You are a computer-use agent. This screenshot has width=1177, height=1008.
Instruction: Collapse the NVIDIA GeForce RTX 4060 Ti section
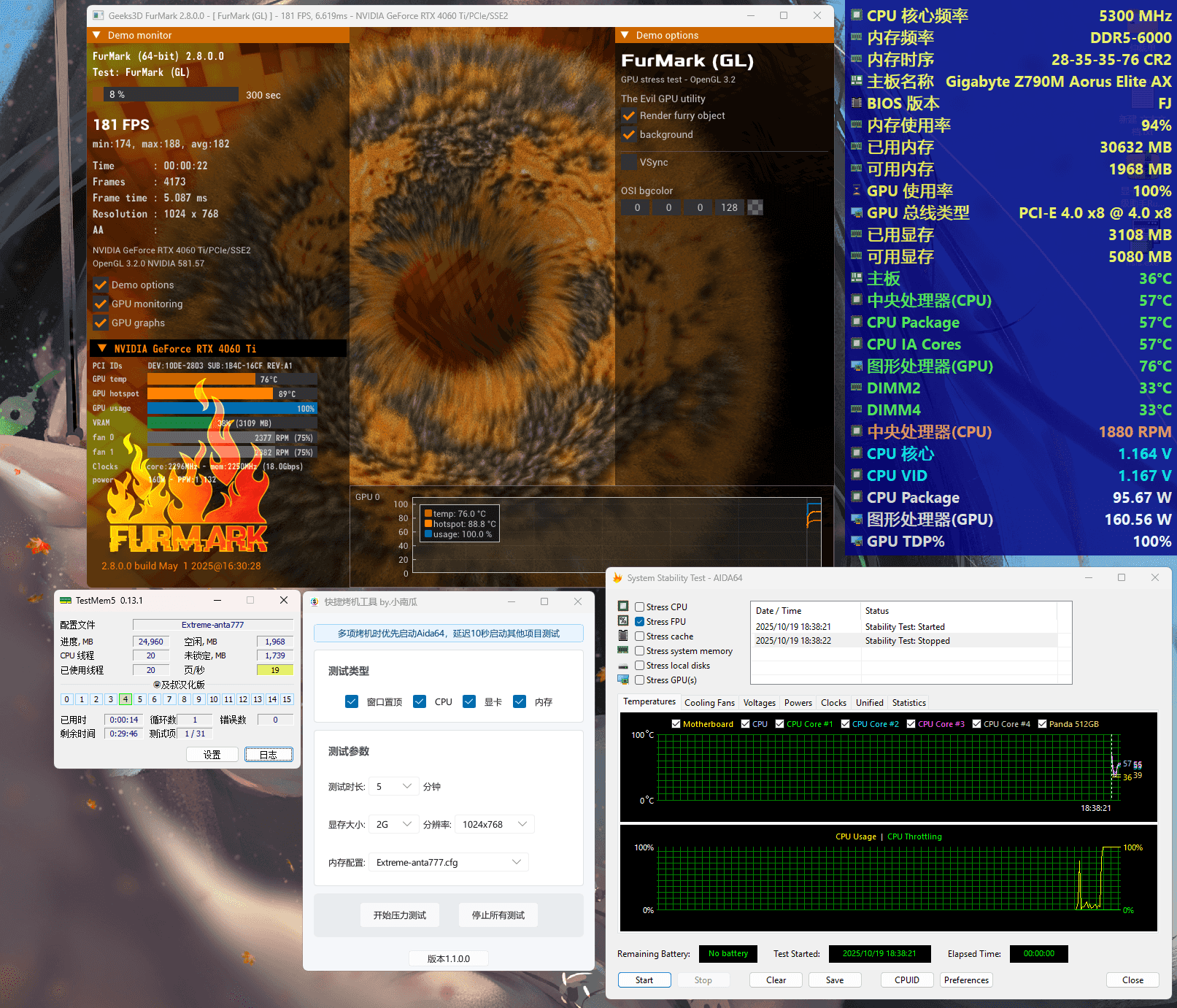102,349
